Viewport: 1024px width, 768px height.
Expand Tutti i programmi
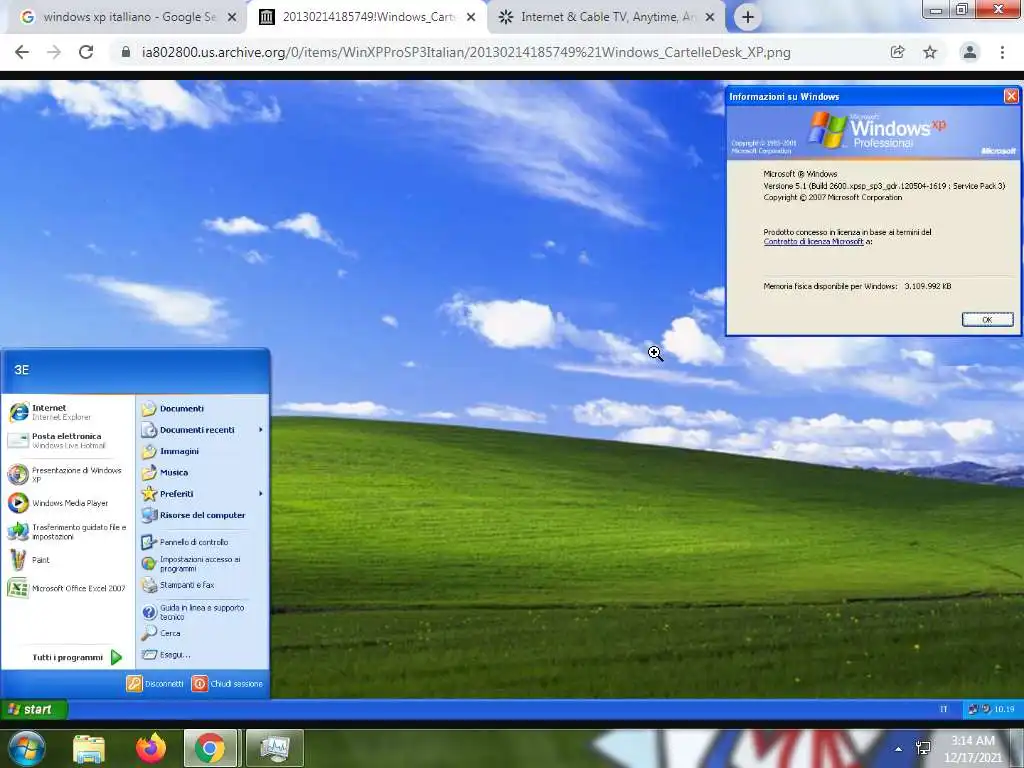(77, 657)
